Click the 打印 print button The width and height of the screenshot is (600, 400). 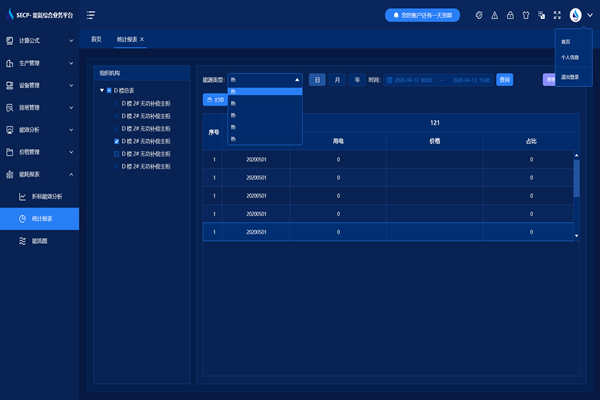[x=215, y=100]
